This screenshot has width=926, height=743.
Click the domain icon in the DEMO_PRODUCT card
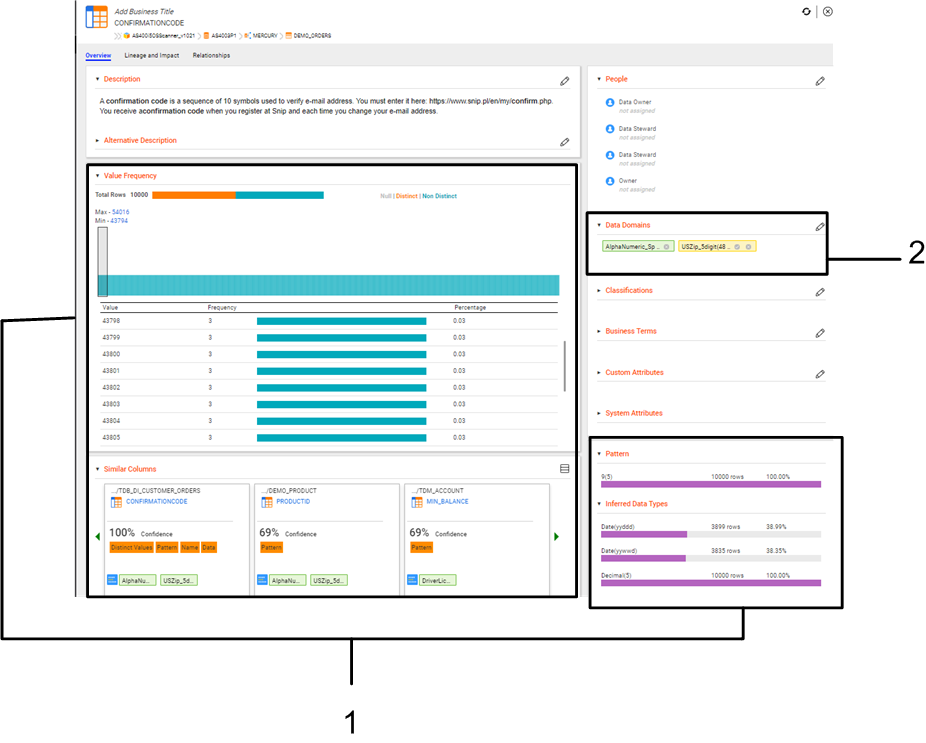pyautogui.click(x=262, y=580)
